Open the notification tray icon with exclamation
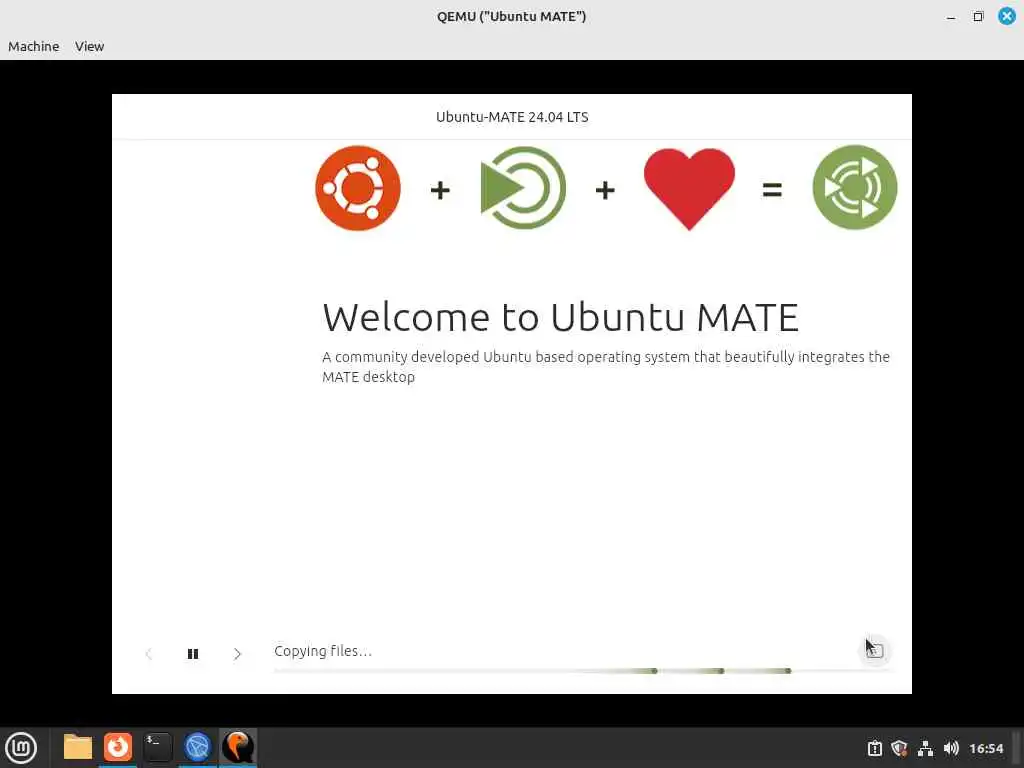 [874, 748]
